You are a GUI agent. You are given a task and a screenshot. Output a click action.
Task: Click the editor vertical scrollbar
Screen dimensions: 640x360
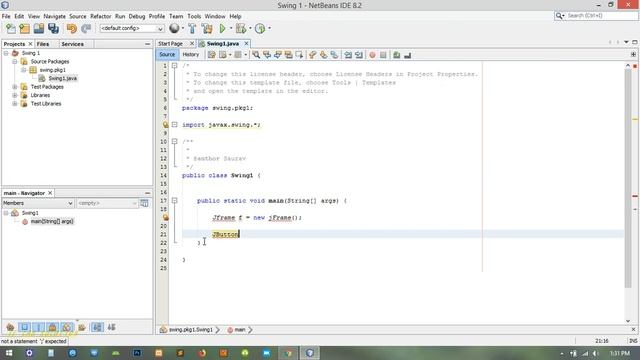[628, 179]
